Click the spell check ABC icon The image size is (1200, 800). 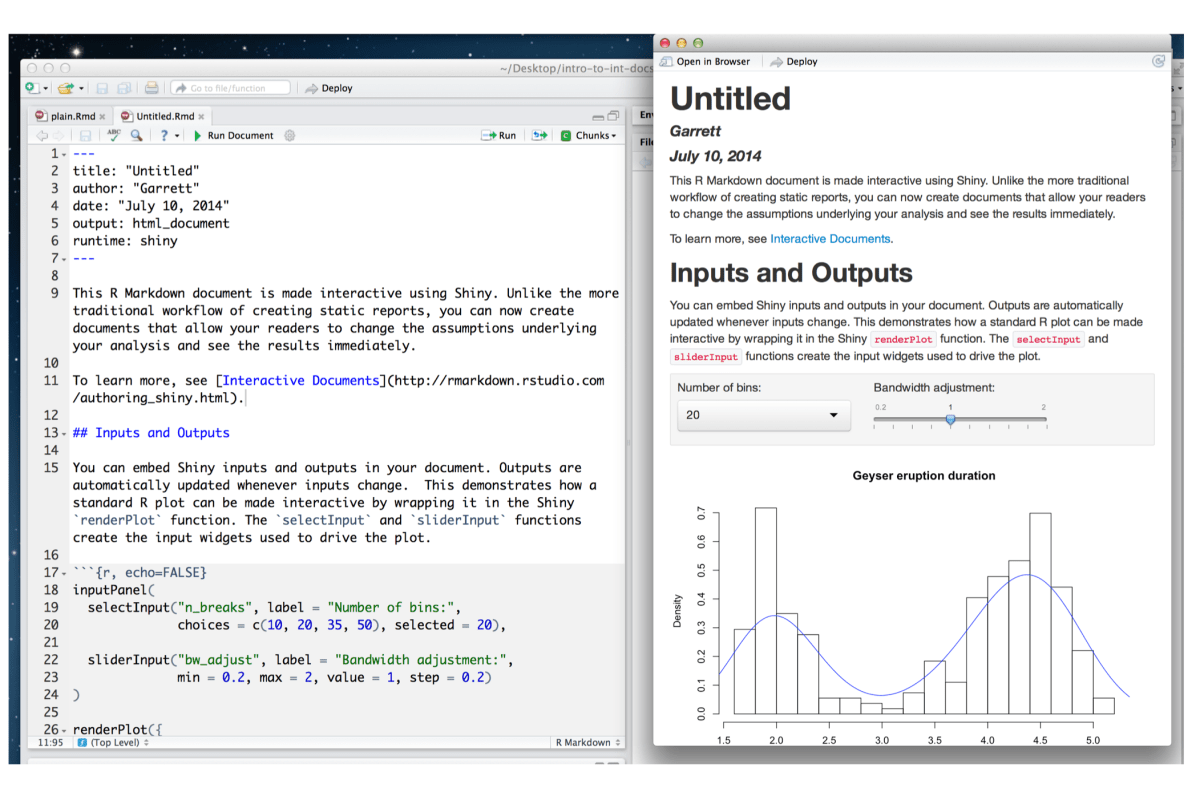[114, 135]
